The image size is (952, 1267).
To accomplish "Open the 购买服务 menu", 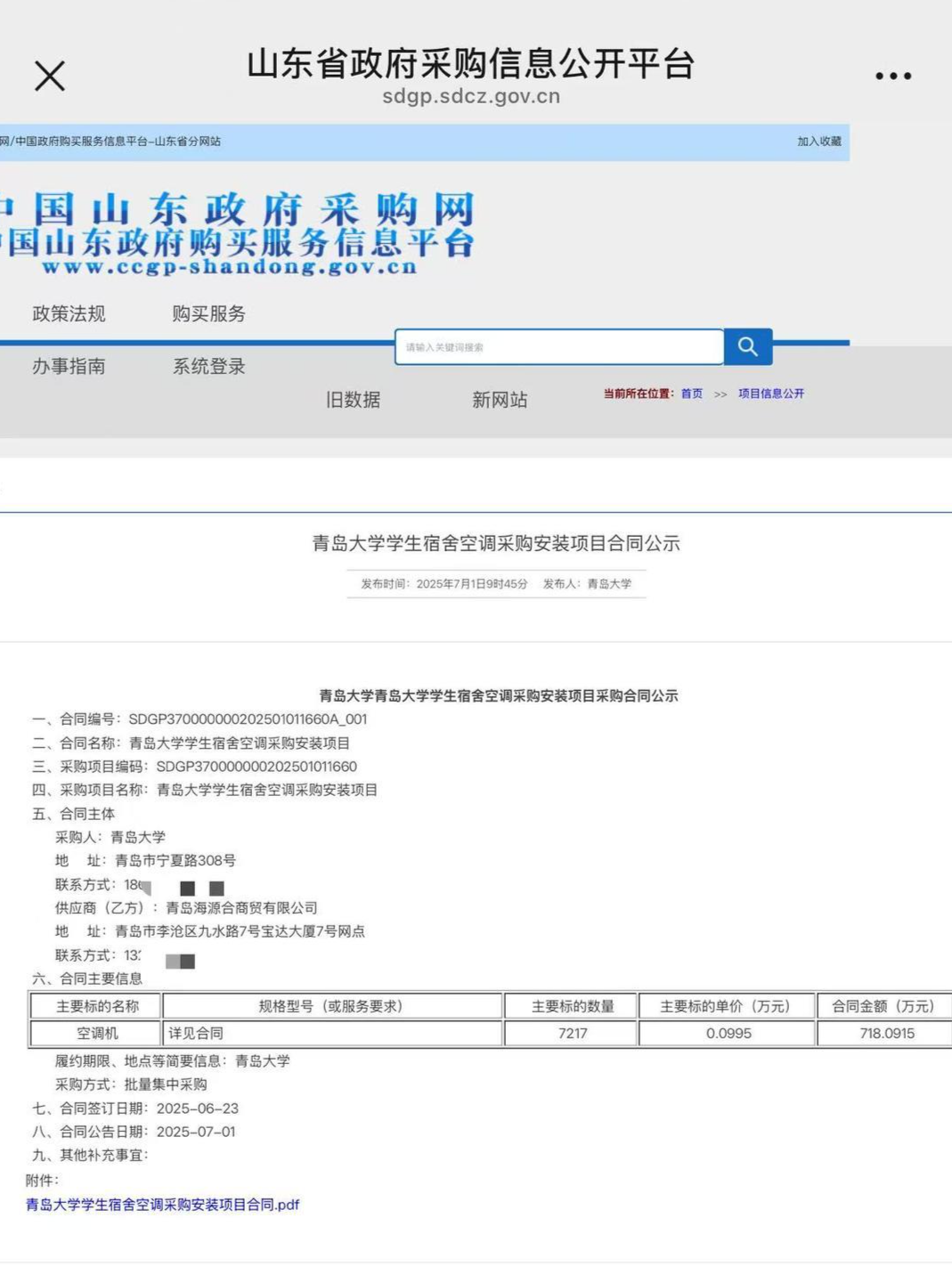I will click(207, 313).
